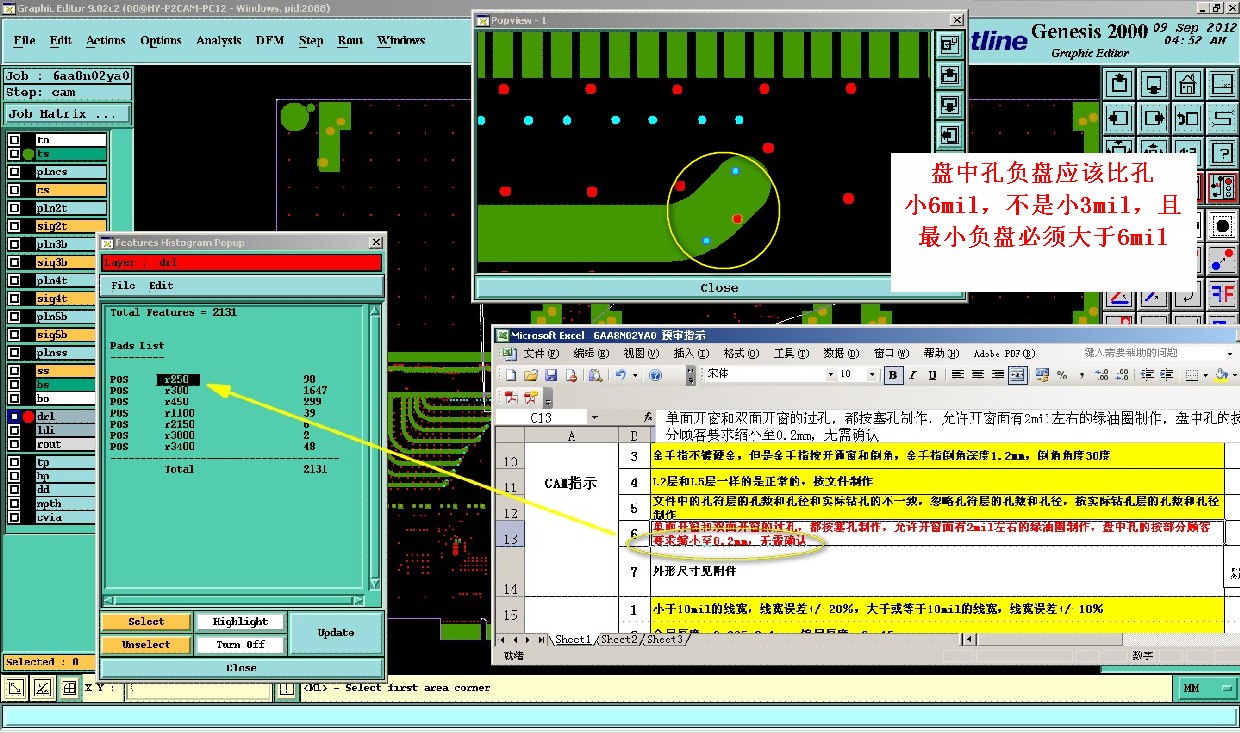Toggle checkbox for layer drl
The image size is (1240, 733).
coord(14,416)
